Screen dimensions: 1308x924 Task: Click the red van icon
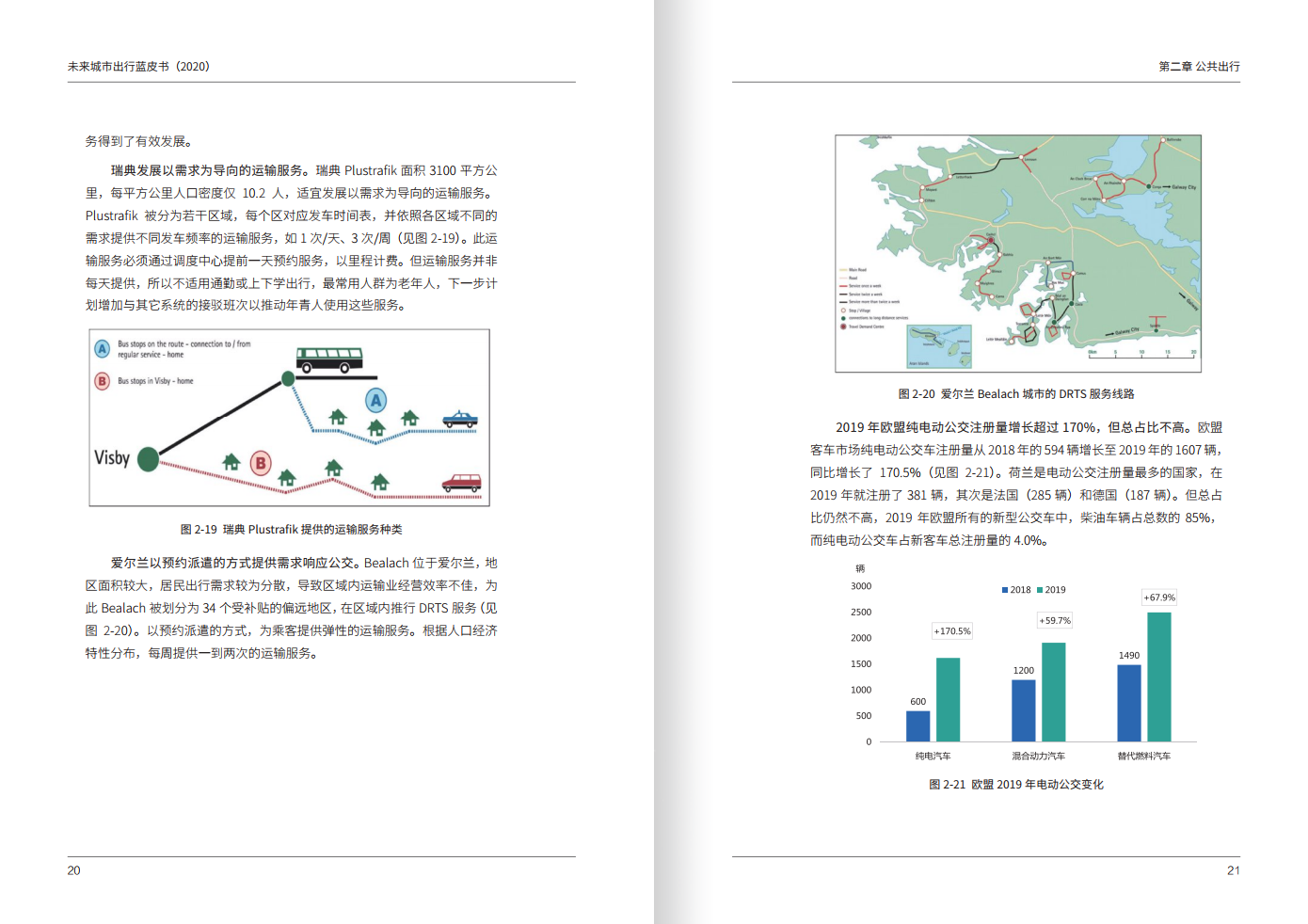pos(461,484)
